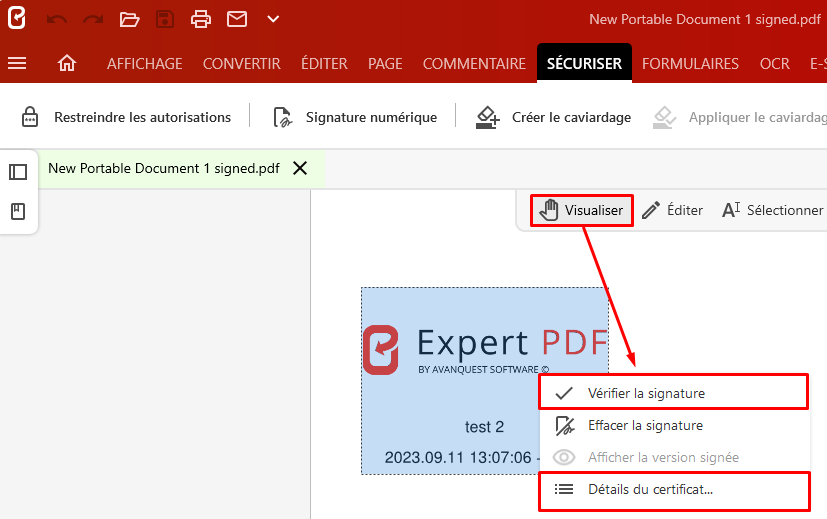Undo the last action

pyautogui.click(x=56, y=20)
